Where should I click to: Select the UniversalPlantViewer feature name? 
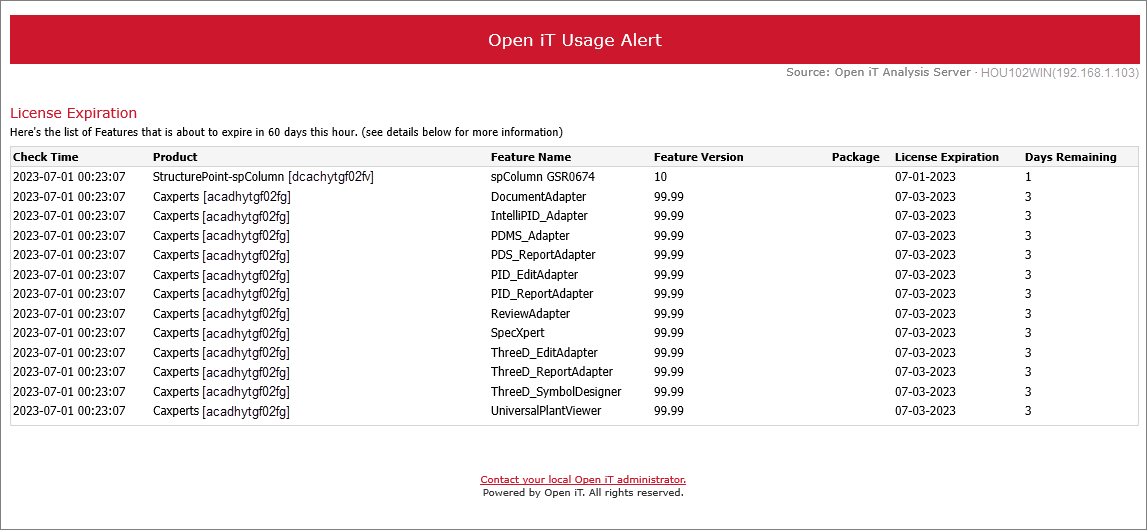(x=546, y=411)
